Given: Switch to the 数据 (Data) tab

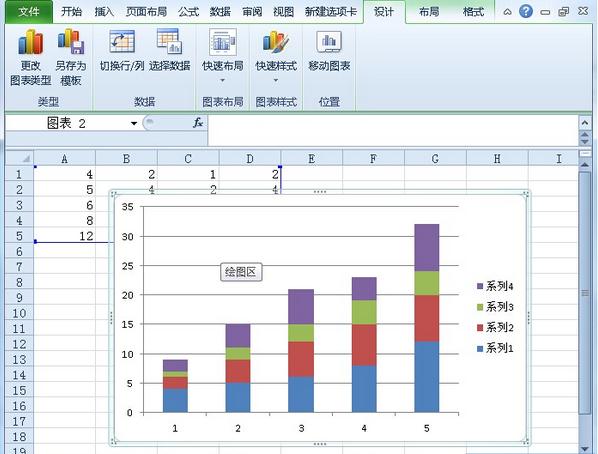Looking at the screenshot, I should (220, 12).
